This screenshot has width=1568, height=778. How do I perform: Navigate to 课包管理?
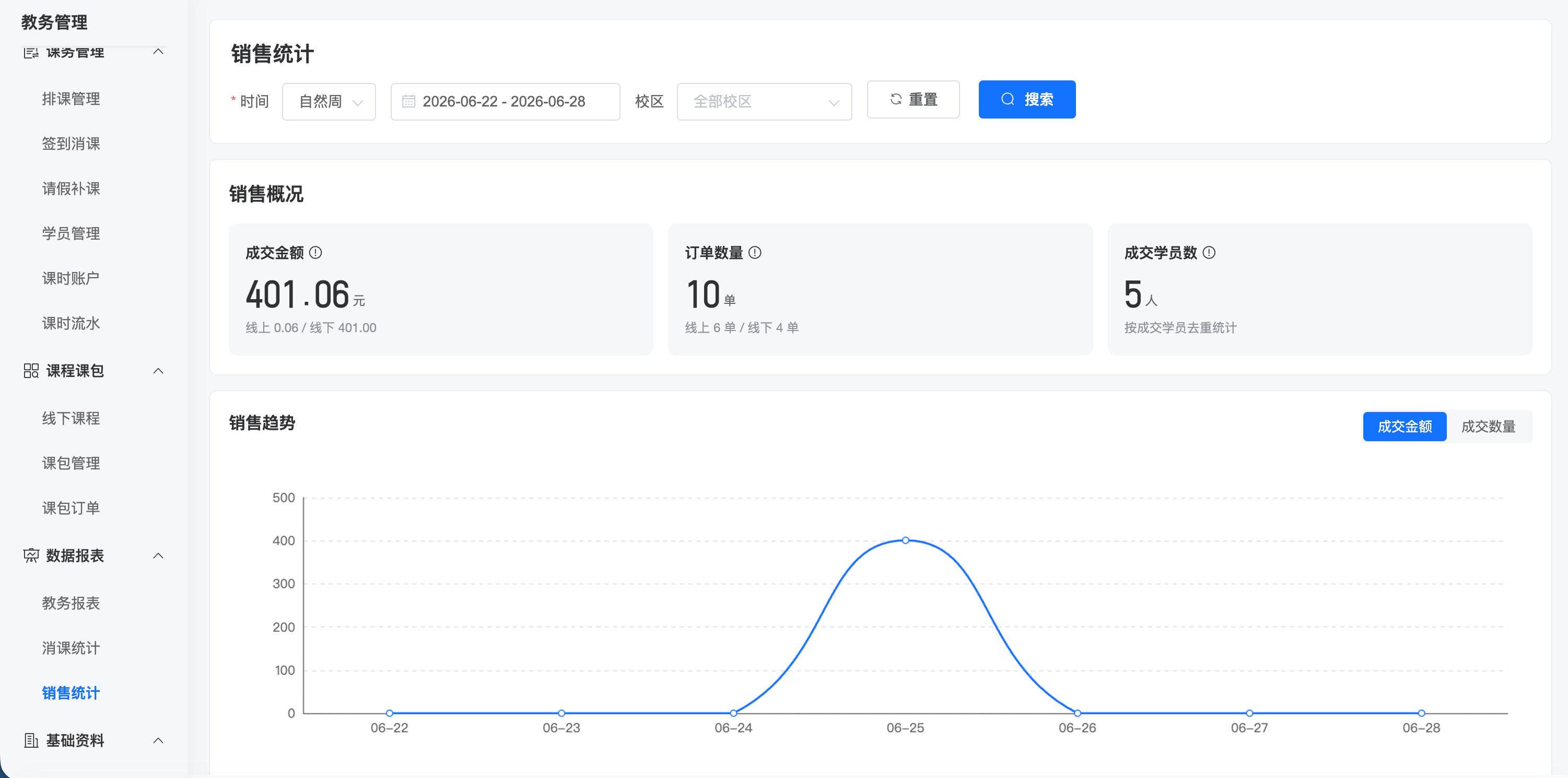pos(71,463)
